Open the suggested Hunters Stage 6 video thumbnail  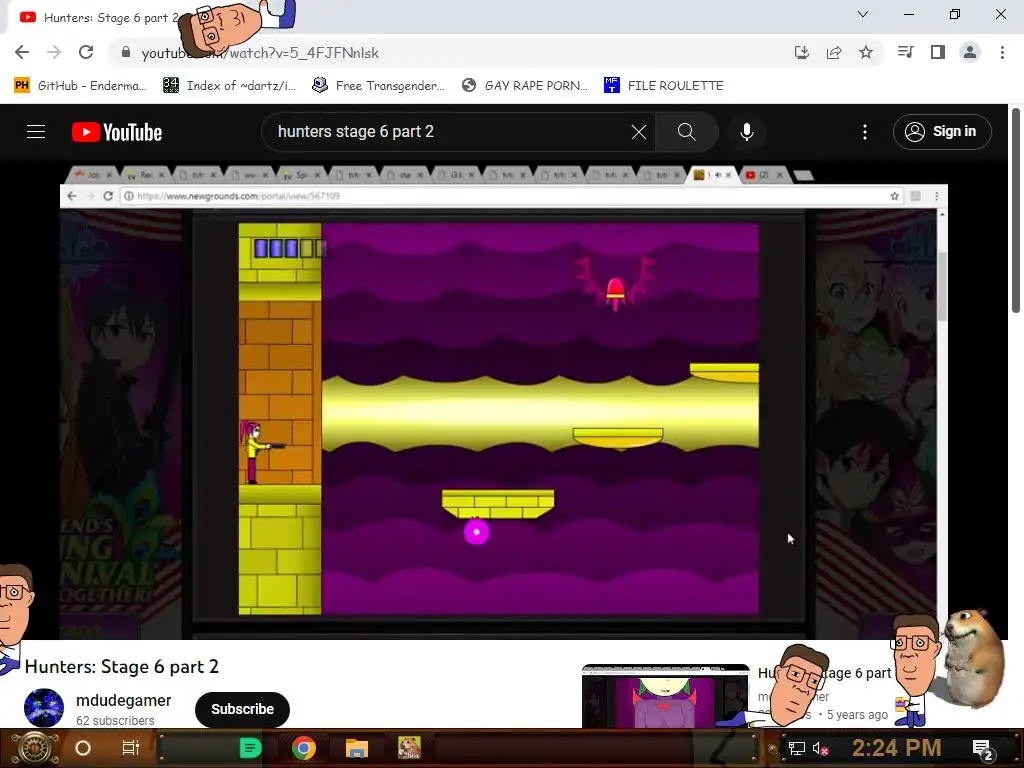tap(665, 696)
